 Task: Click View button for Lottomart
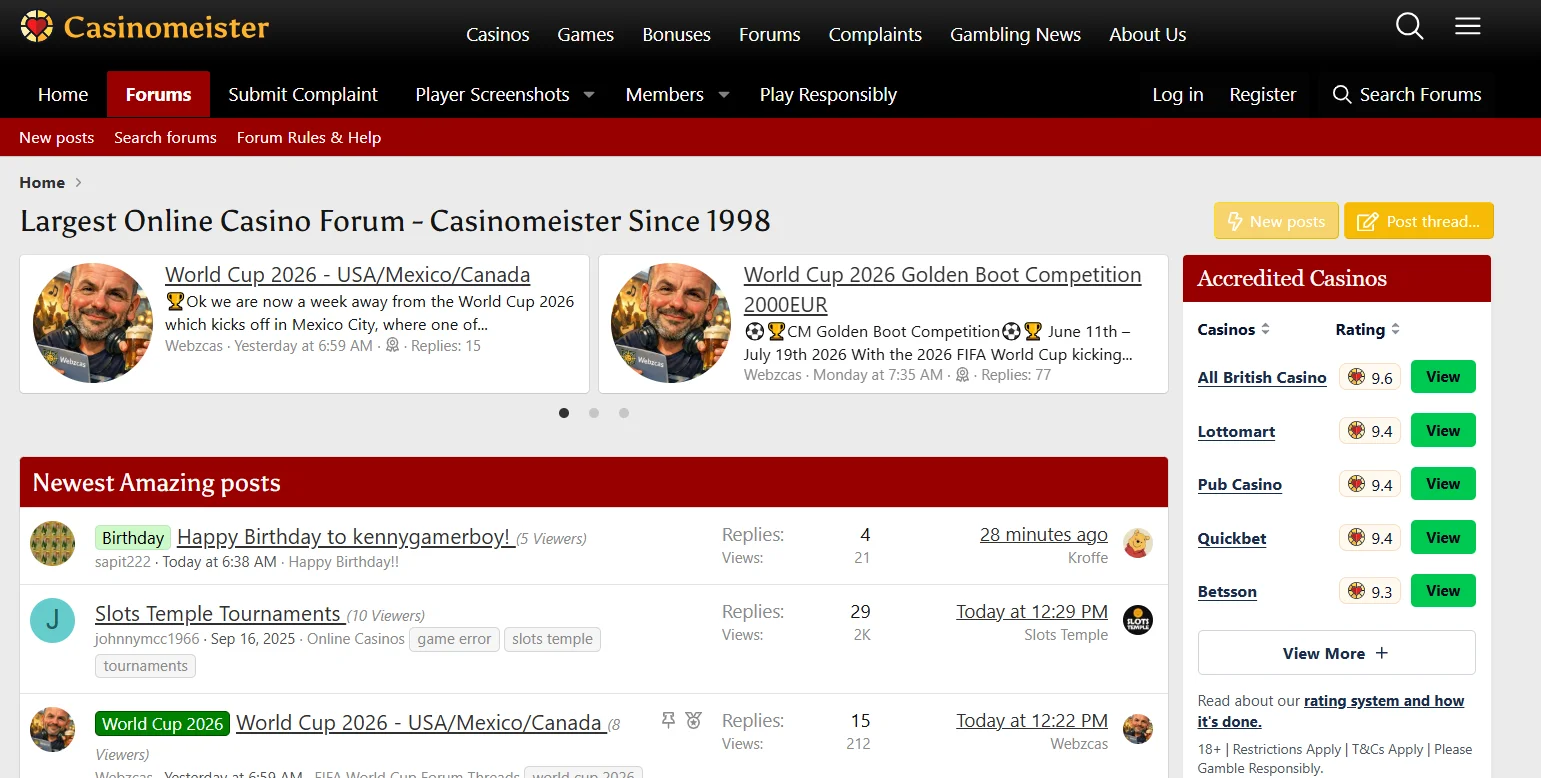pos(1443,431)
